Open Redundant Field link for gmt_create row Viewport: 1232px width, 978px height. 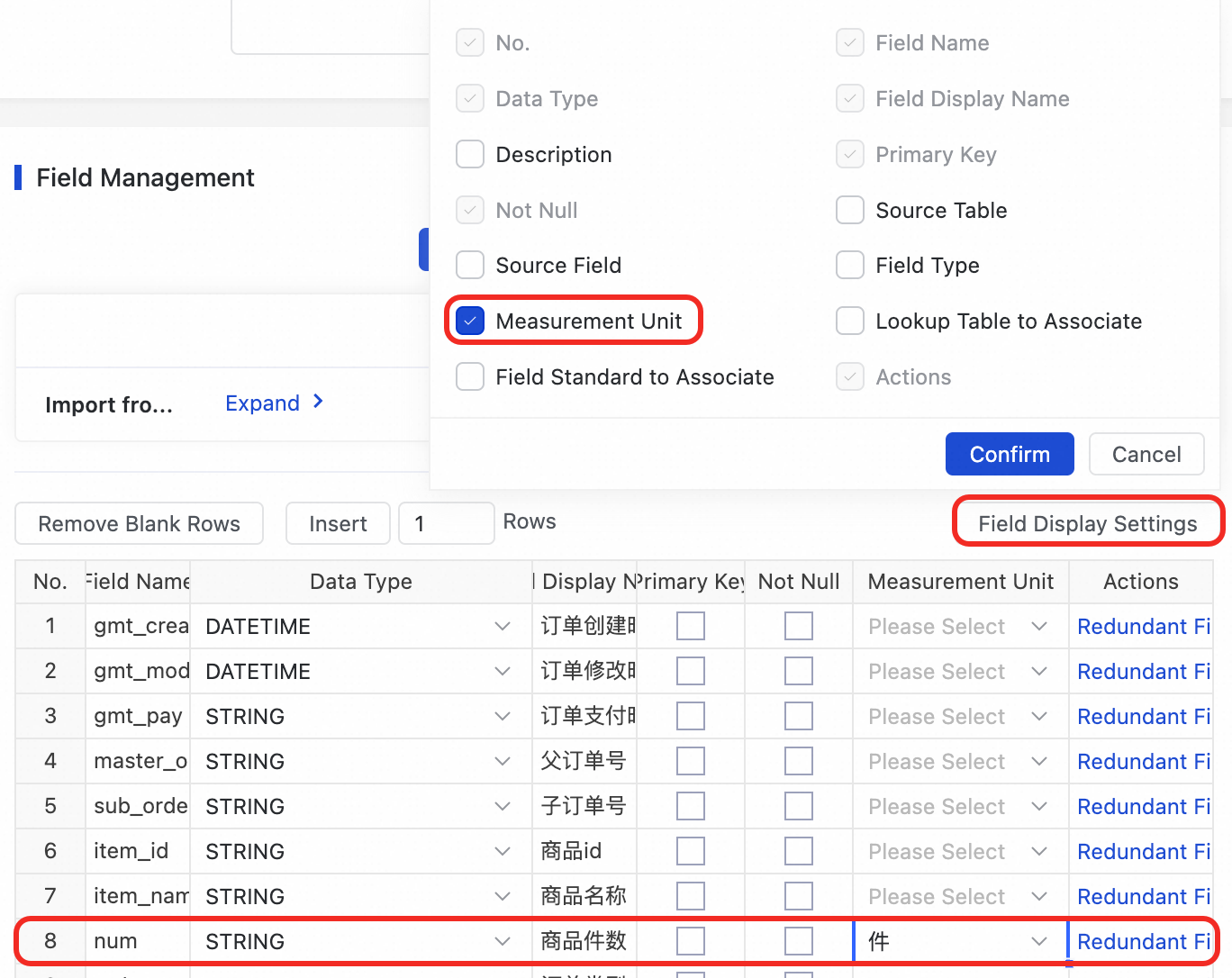pos(1144,626)
